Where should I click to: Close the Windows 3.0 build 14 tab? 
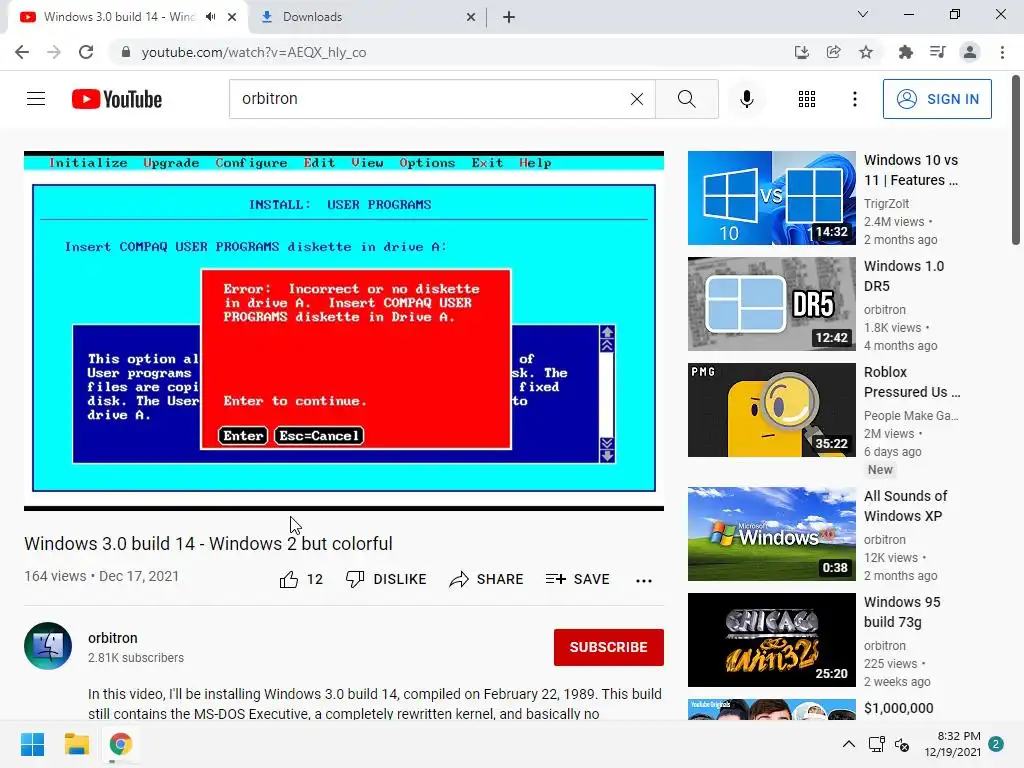coord(232,17)
